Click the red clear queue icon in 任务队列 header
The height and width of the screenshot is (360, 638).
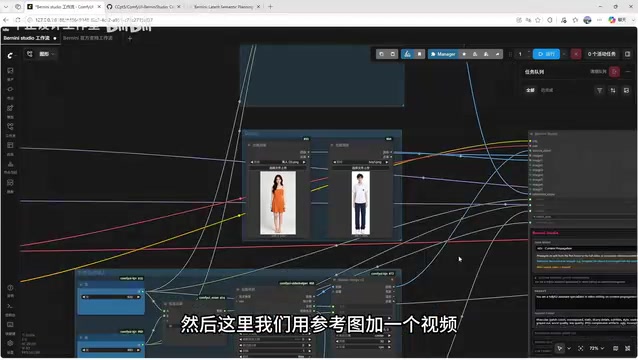[x=614, y=72]
